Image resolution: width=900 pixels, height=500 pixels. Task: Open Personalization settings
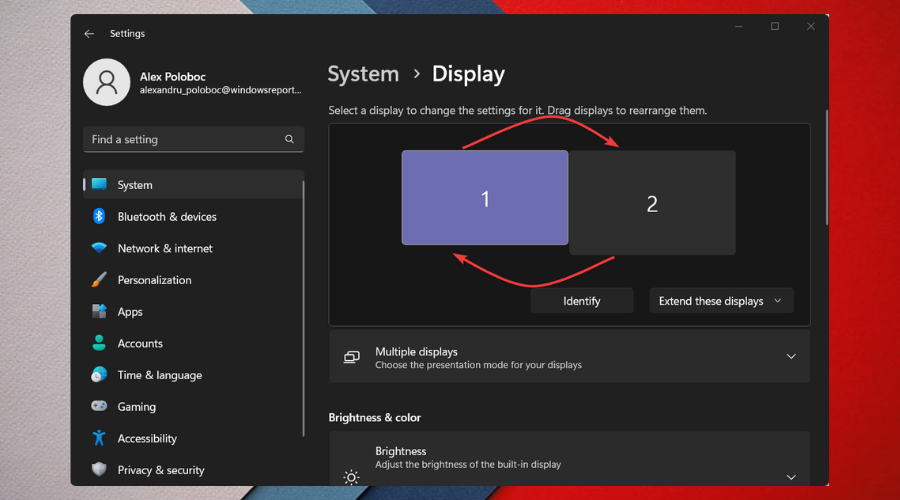pos(193,280)
